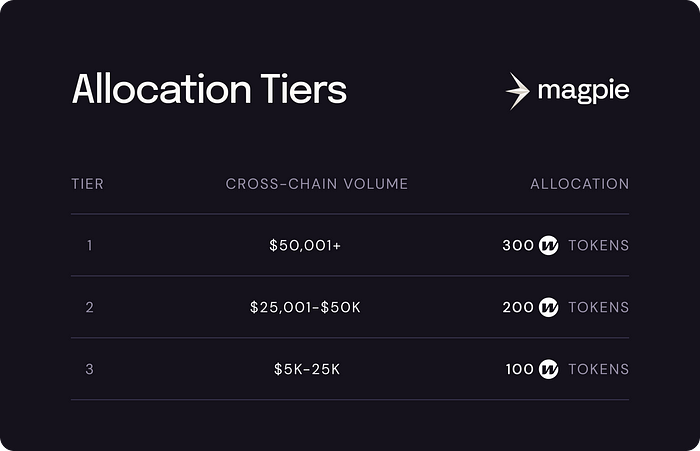Viewport: 700px width, 451px height.
Task: Click the W token icon in tier 2 row
Action: [548, 307]
